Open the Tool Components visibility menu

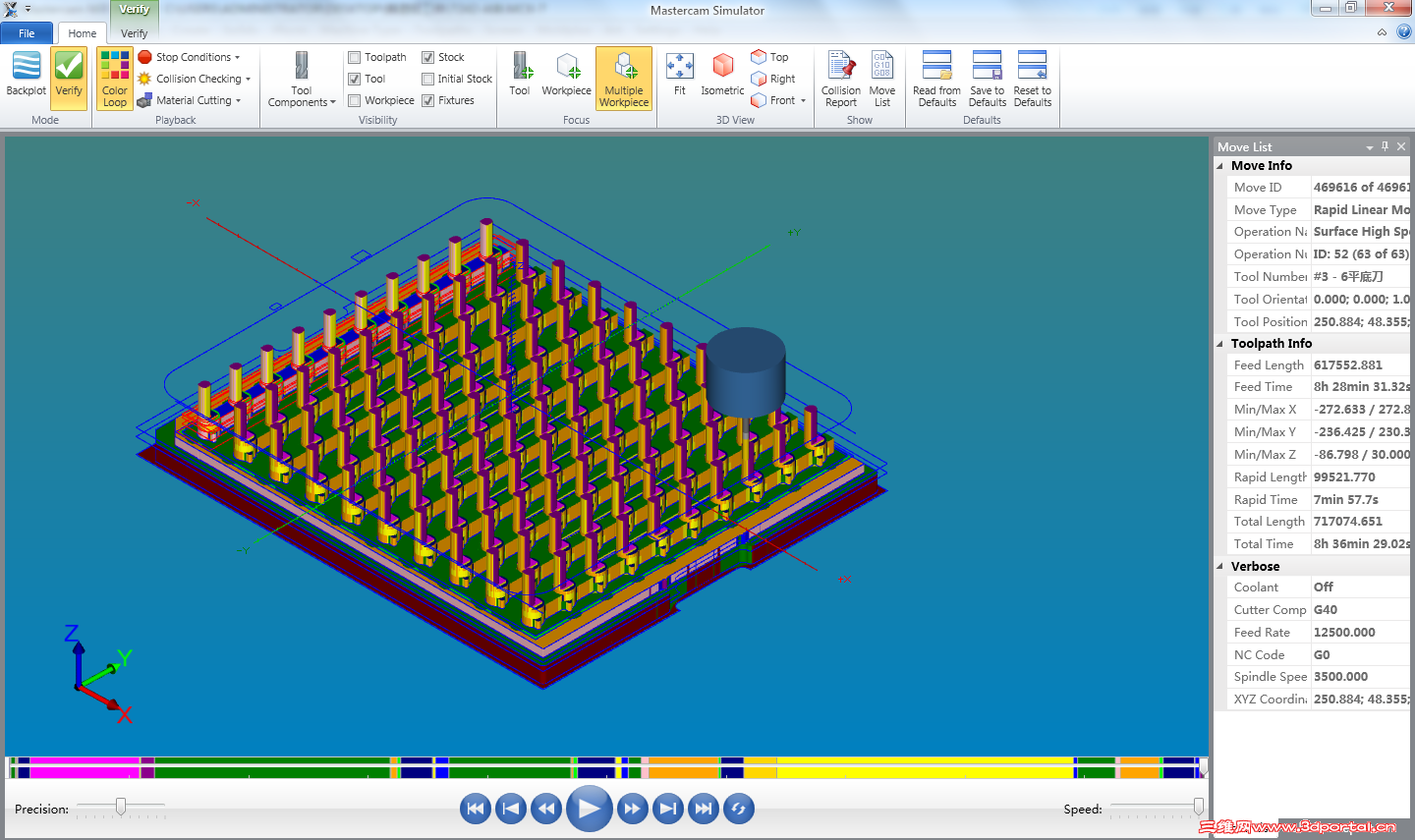pos(302,79)
